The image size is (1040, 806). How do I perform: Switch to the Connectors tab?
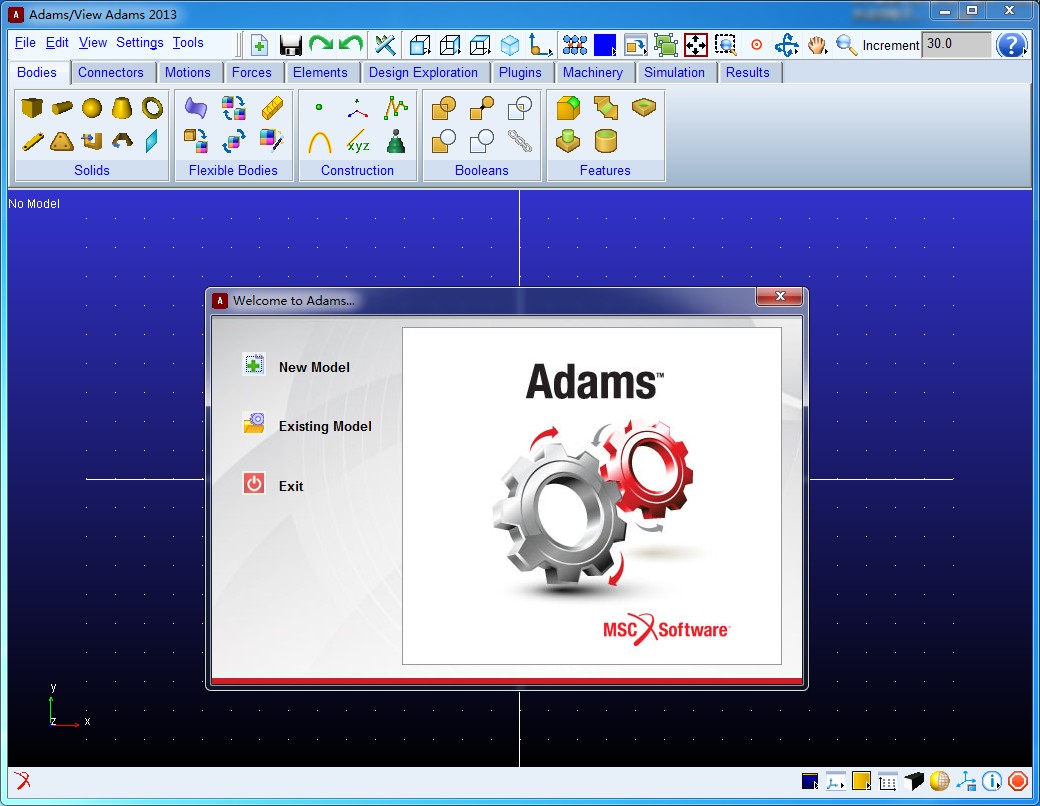110,72
